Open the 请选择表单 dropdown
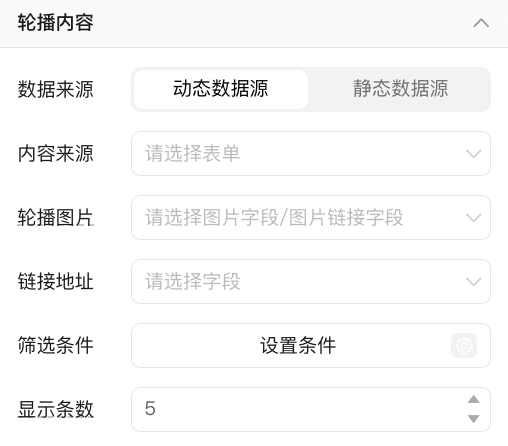 tap(311, 153)
